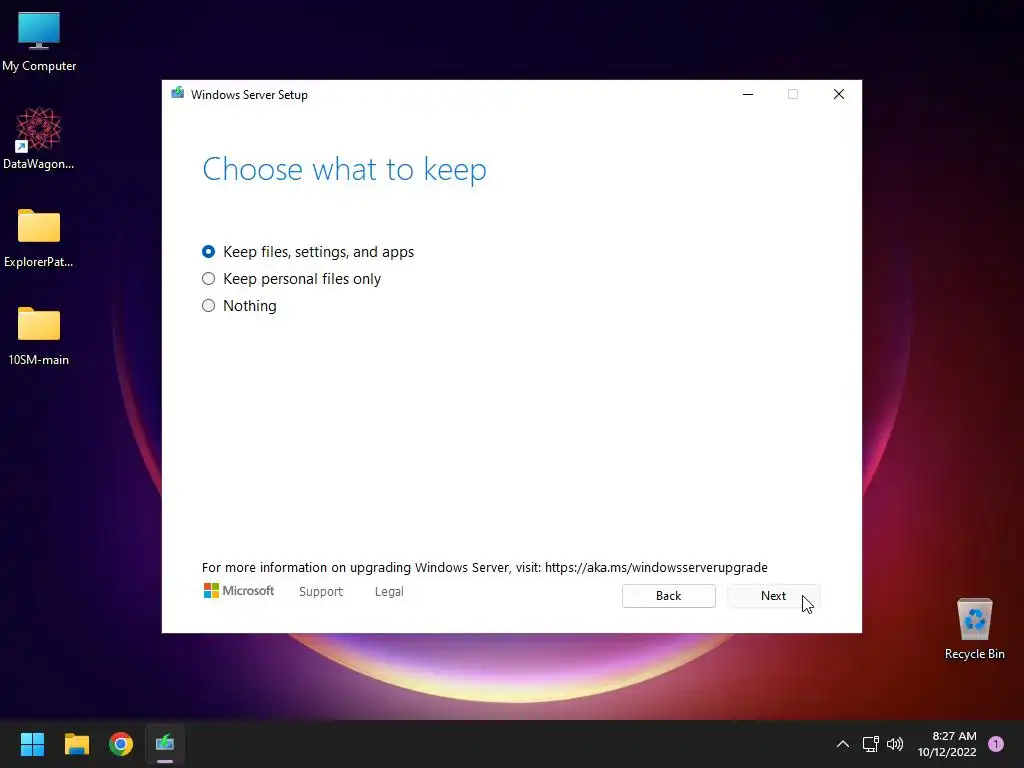The height and width of the screenshot is (768, 1024).
Task: Open File Explorer from the taskbar
Action: pos(76,744)
